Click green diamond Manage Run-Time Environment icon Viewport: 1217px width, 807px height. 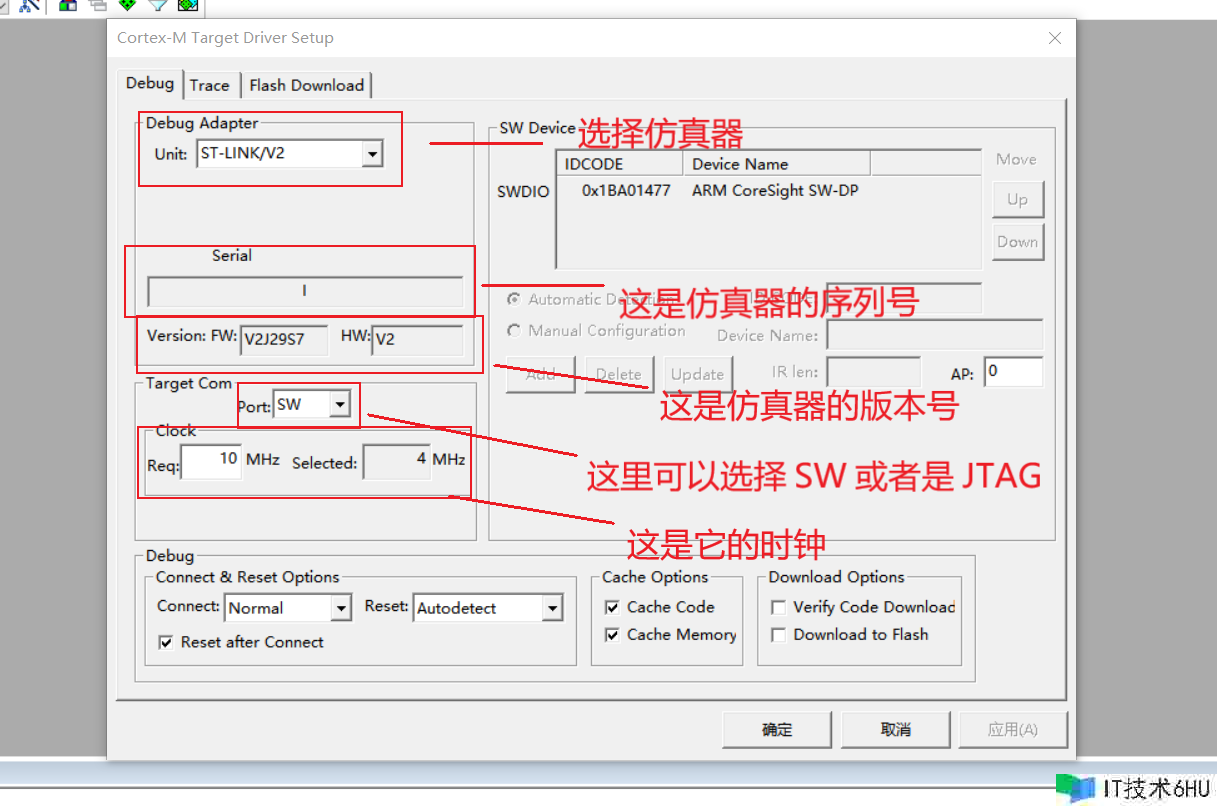pyautogui.click(x=127, y=5)
